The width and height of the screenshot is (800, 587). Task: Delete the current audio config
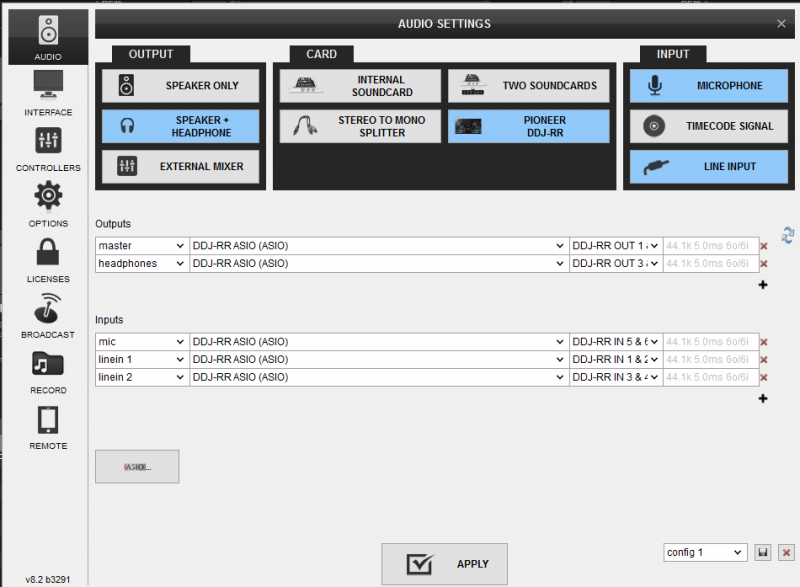[786, 553]
